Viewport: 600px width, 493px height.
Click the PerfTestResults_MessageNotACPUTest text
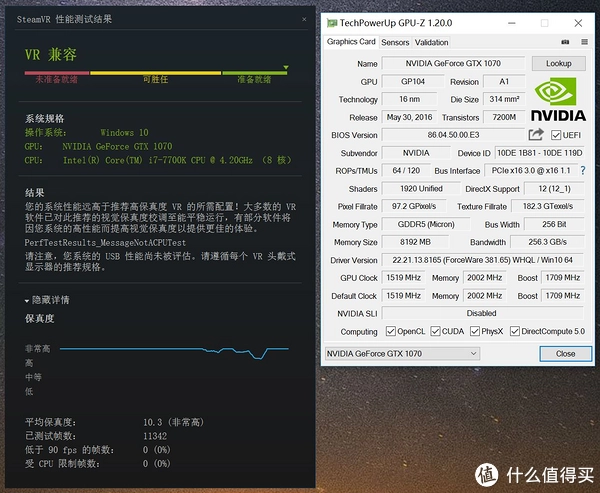(105, 243)
